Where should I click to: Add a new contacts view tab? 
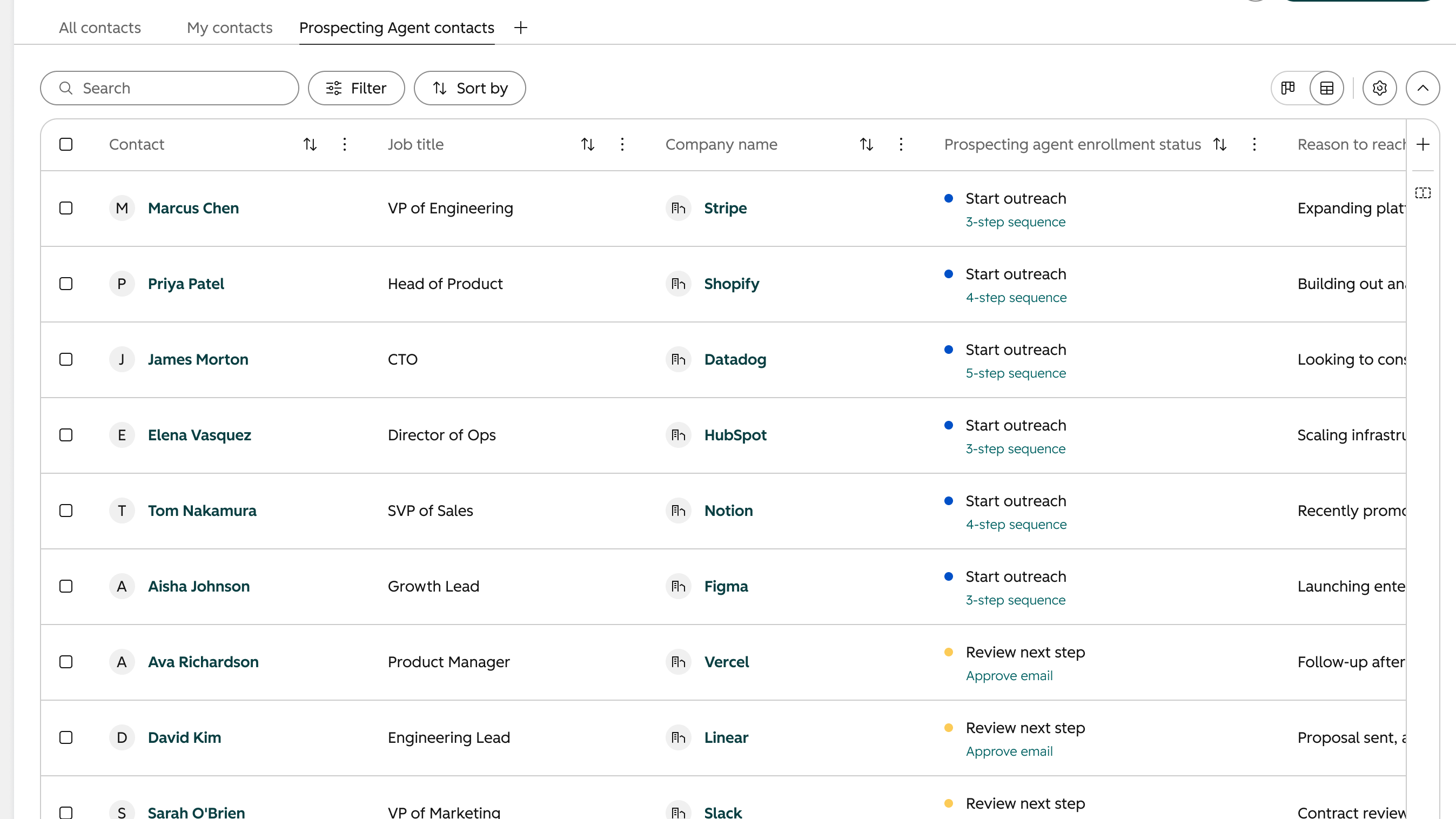pos(521,27)
